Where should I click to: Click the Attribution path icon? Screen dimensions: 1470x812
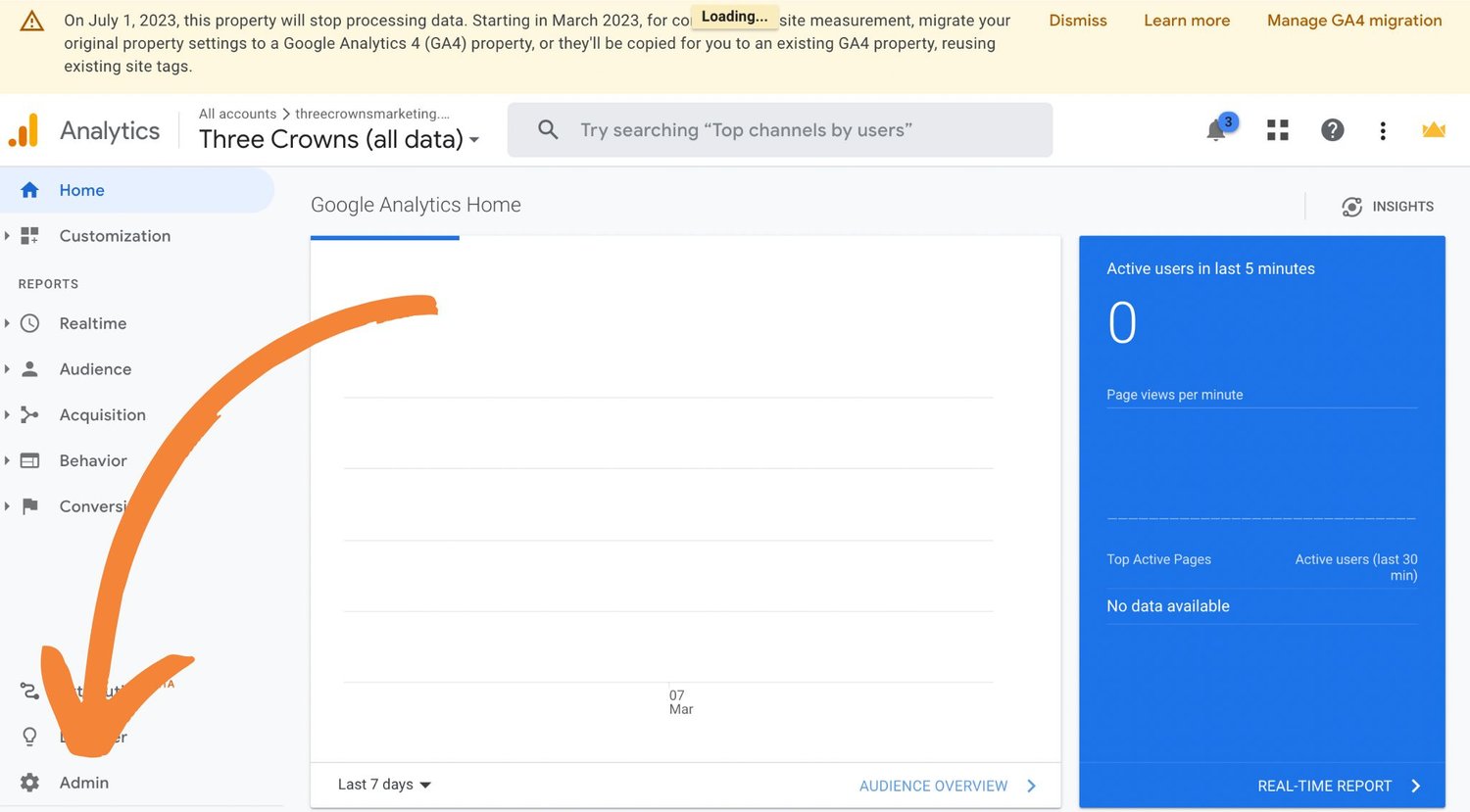30,691
